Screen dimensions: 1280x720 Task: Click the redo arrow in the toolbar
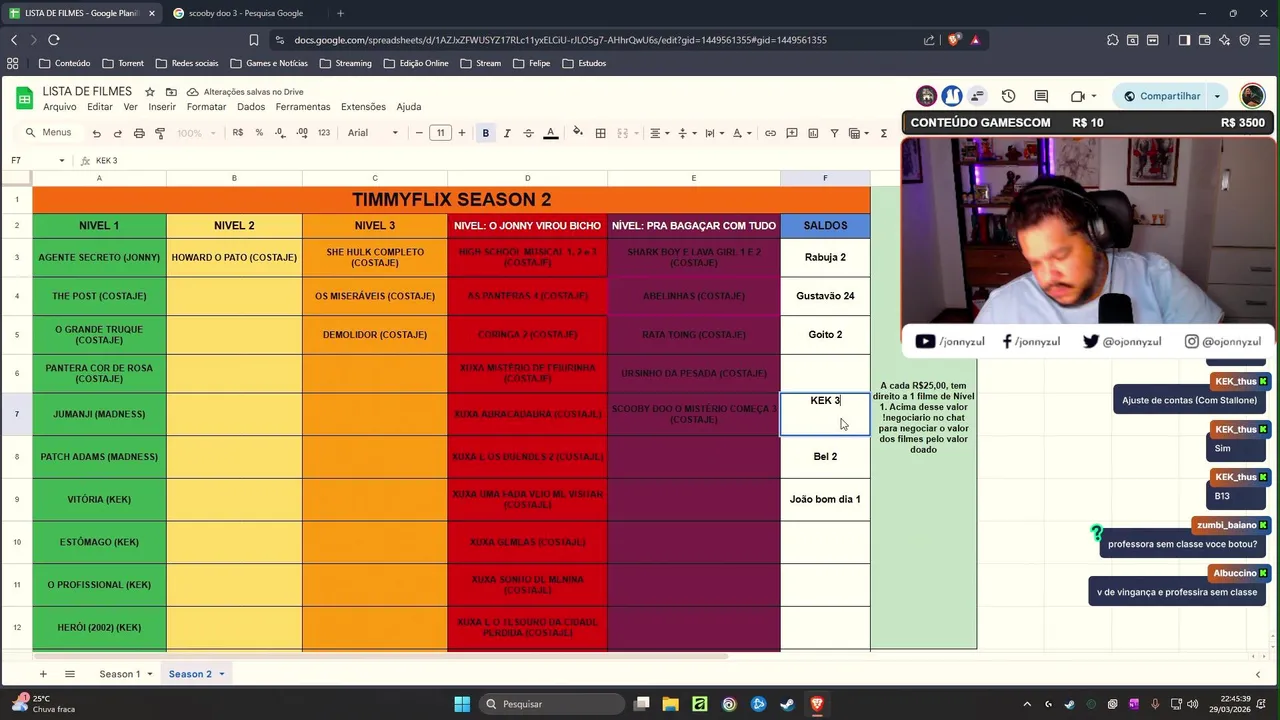117,133
